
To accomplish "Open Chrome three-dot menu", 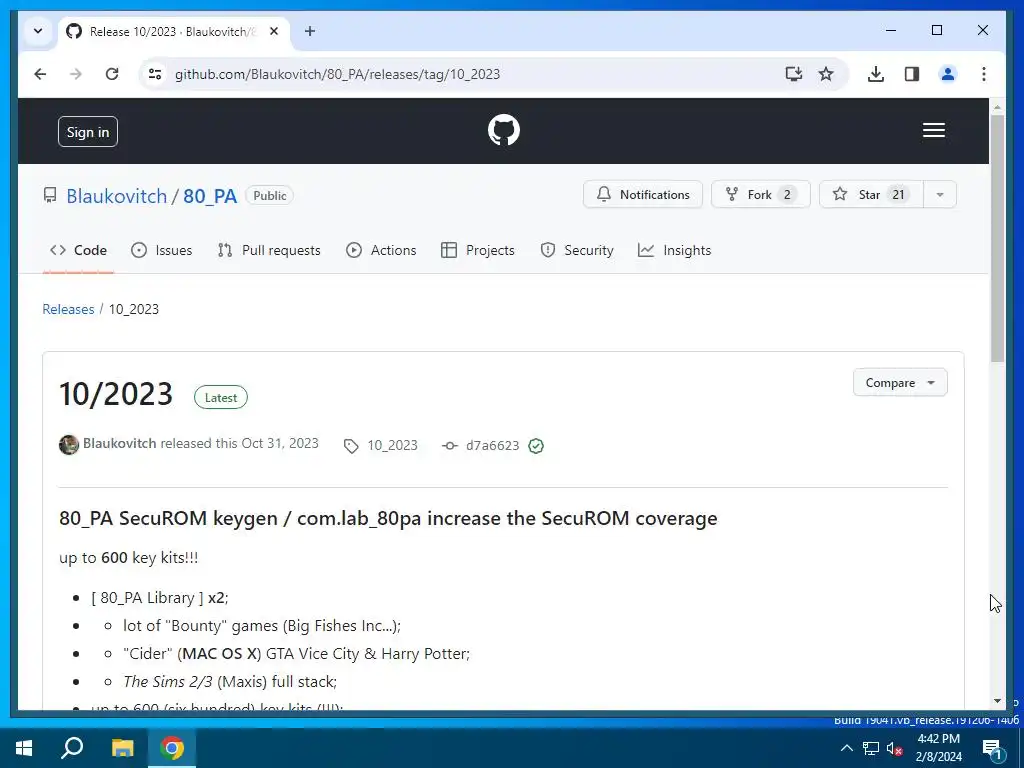I will click(x=984, y=74).
